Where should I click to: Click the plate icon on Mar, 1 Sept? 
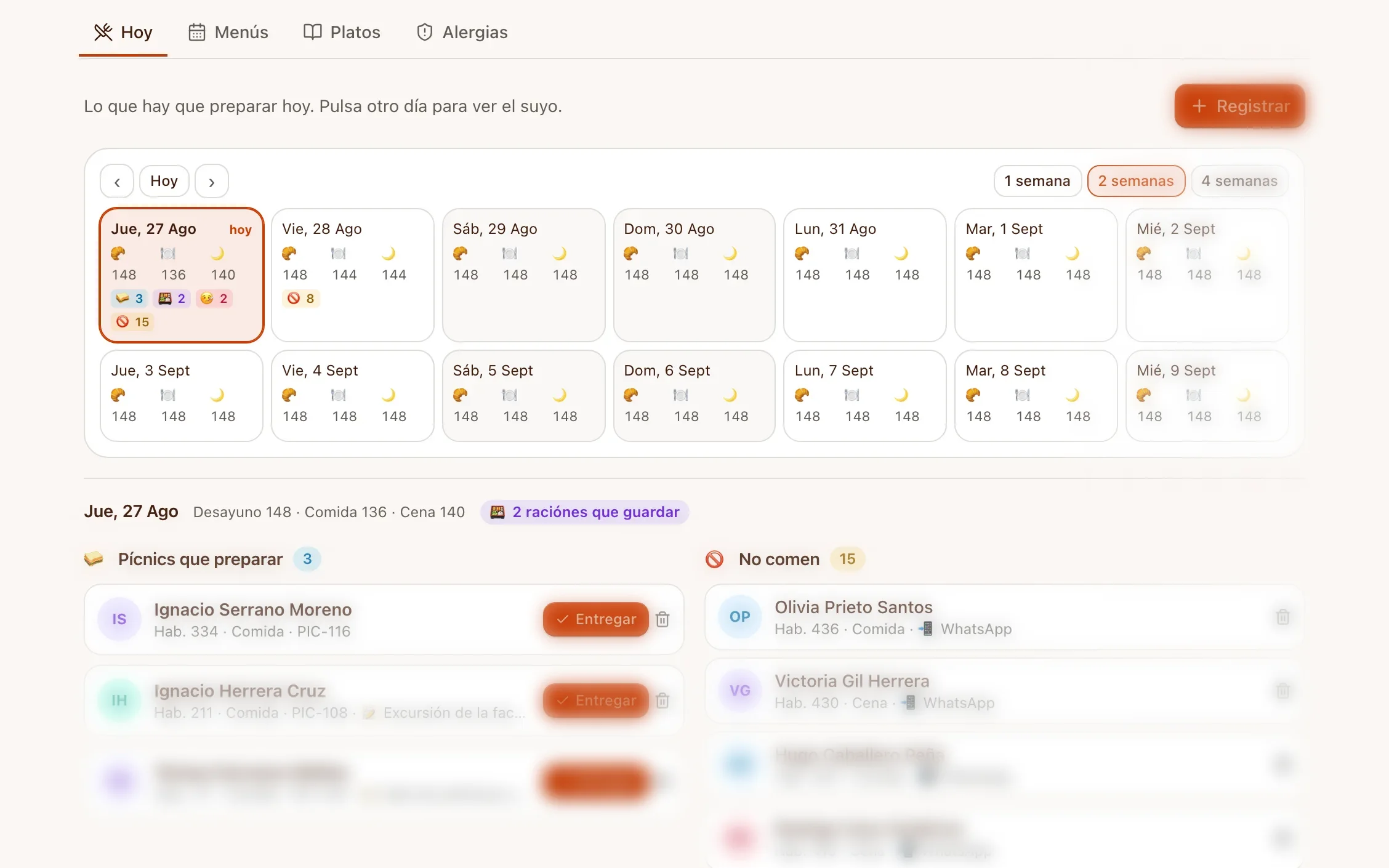[x=1023, y=254]
